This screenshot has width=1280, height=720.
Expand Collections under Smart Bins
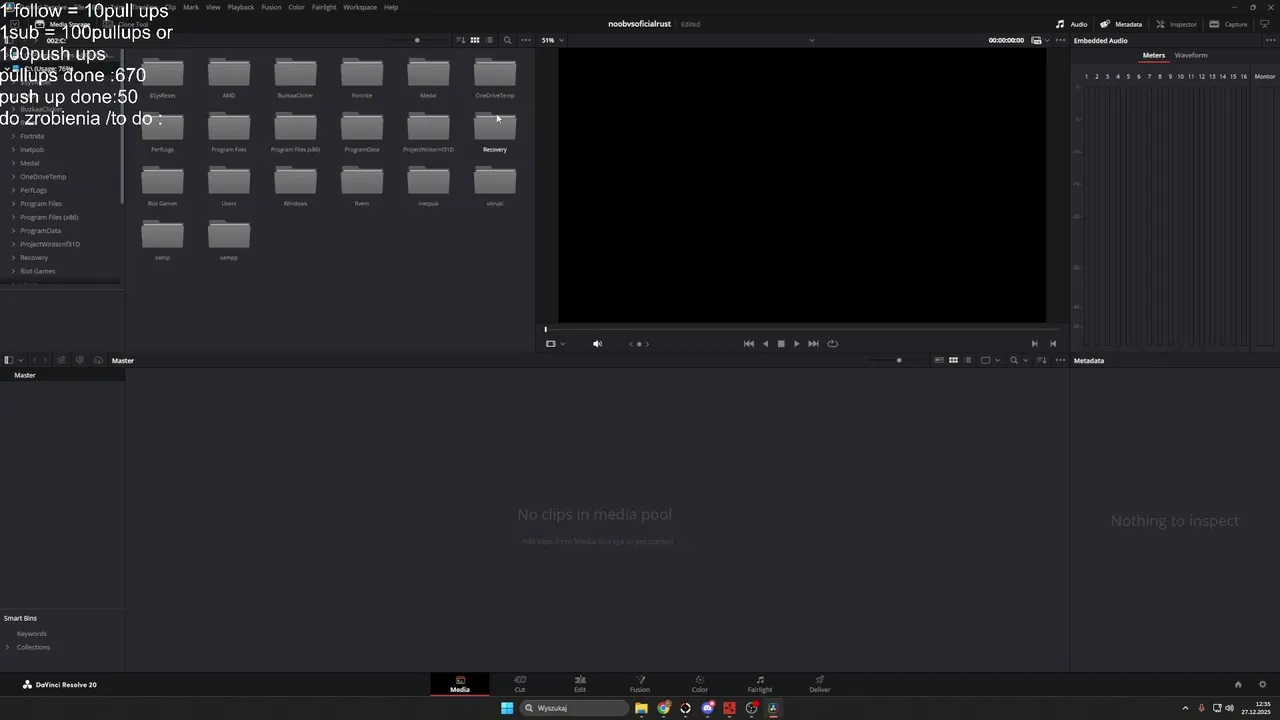(8, 647)
